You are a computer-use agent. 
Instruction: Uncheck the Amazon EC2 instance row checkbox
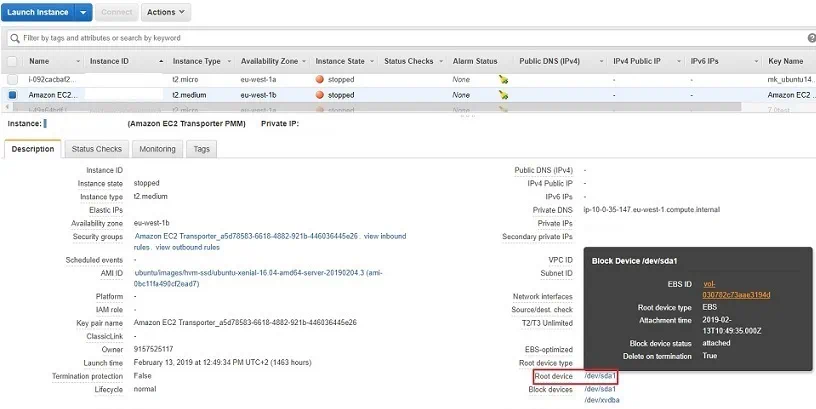tap(13, 95)
